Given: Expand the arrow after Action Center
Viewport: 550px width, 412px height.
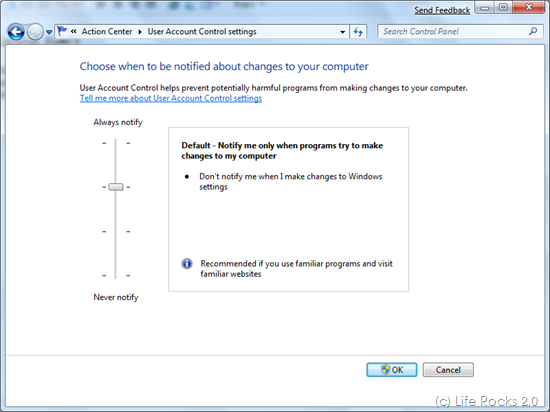Looking at the screenshot, I should point(140,32).
